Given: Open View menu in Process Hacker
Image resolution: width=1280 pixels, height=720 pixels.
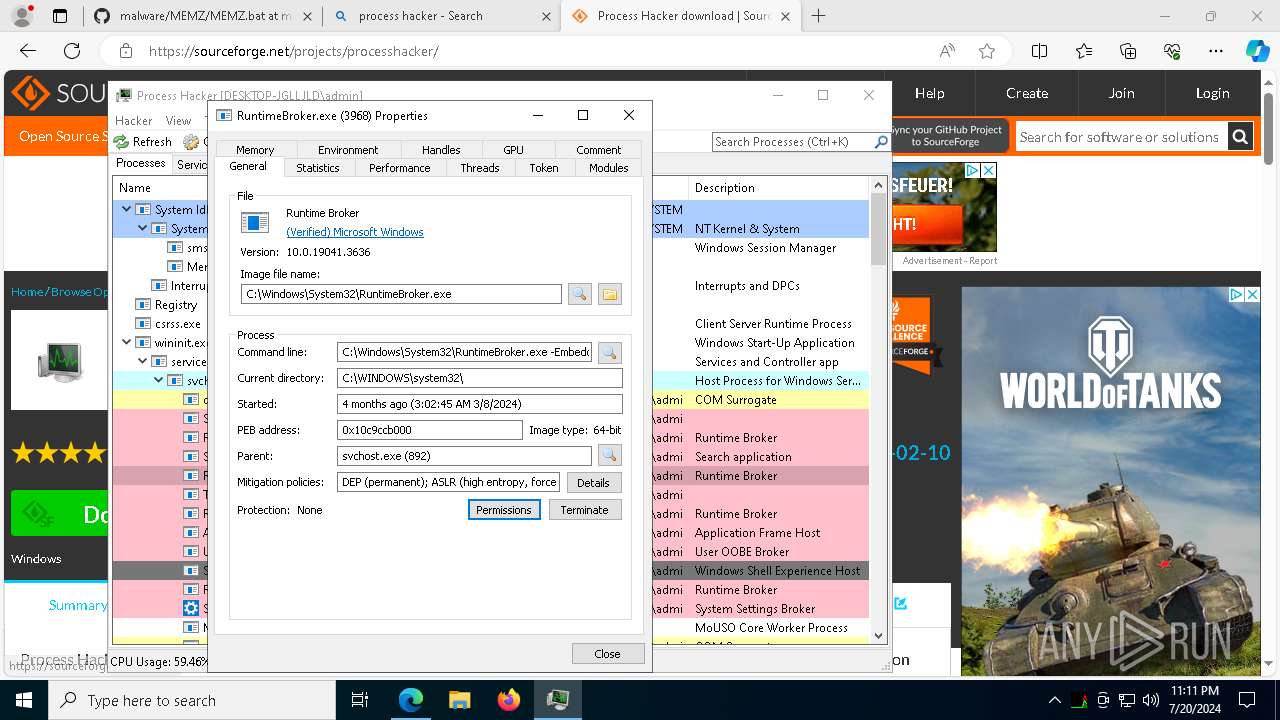Looking at the screenshot, I should pyautogui.click(x=178, y=120).
